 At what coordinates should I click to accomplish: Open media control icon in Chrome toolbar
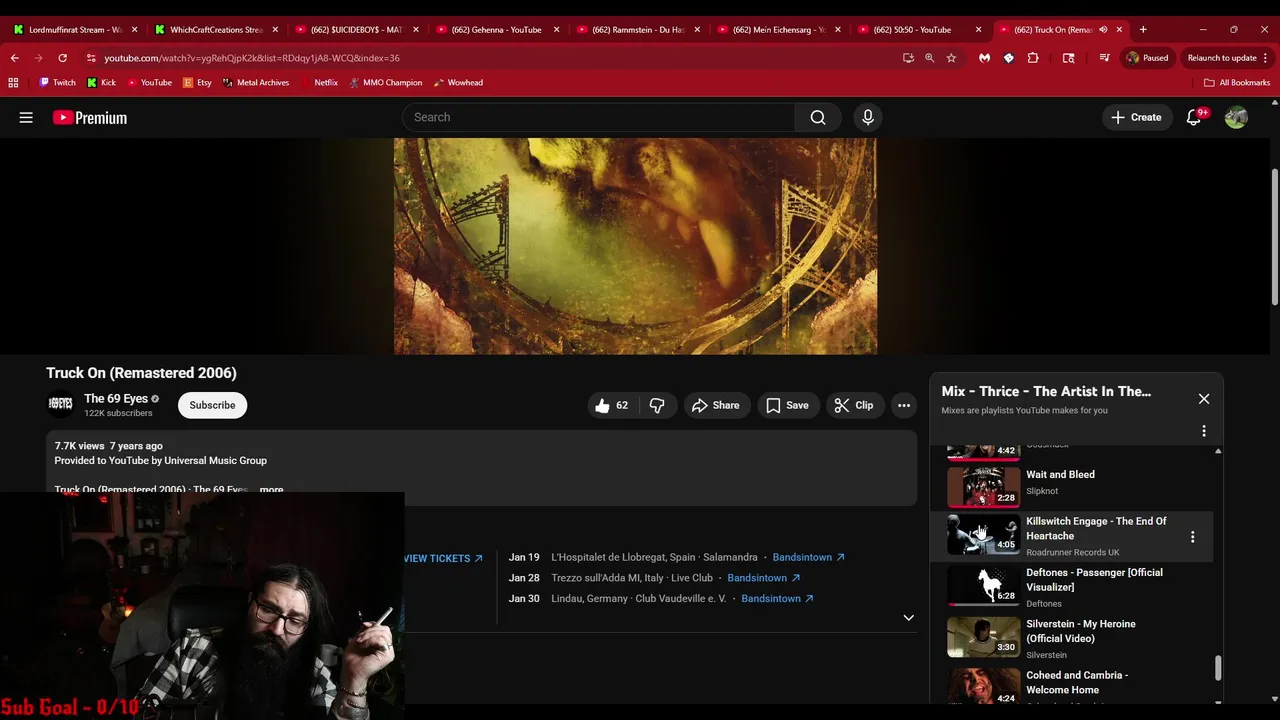[1104, 58]
